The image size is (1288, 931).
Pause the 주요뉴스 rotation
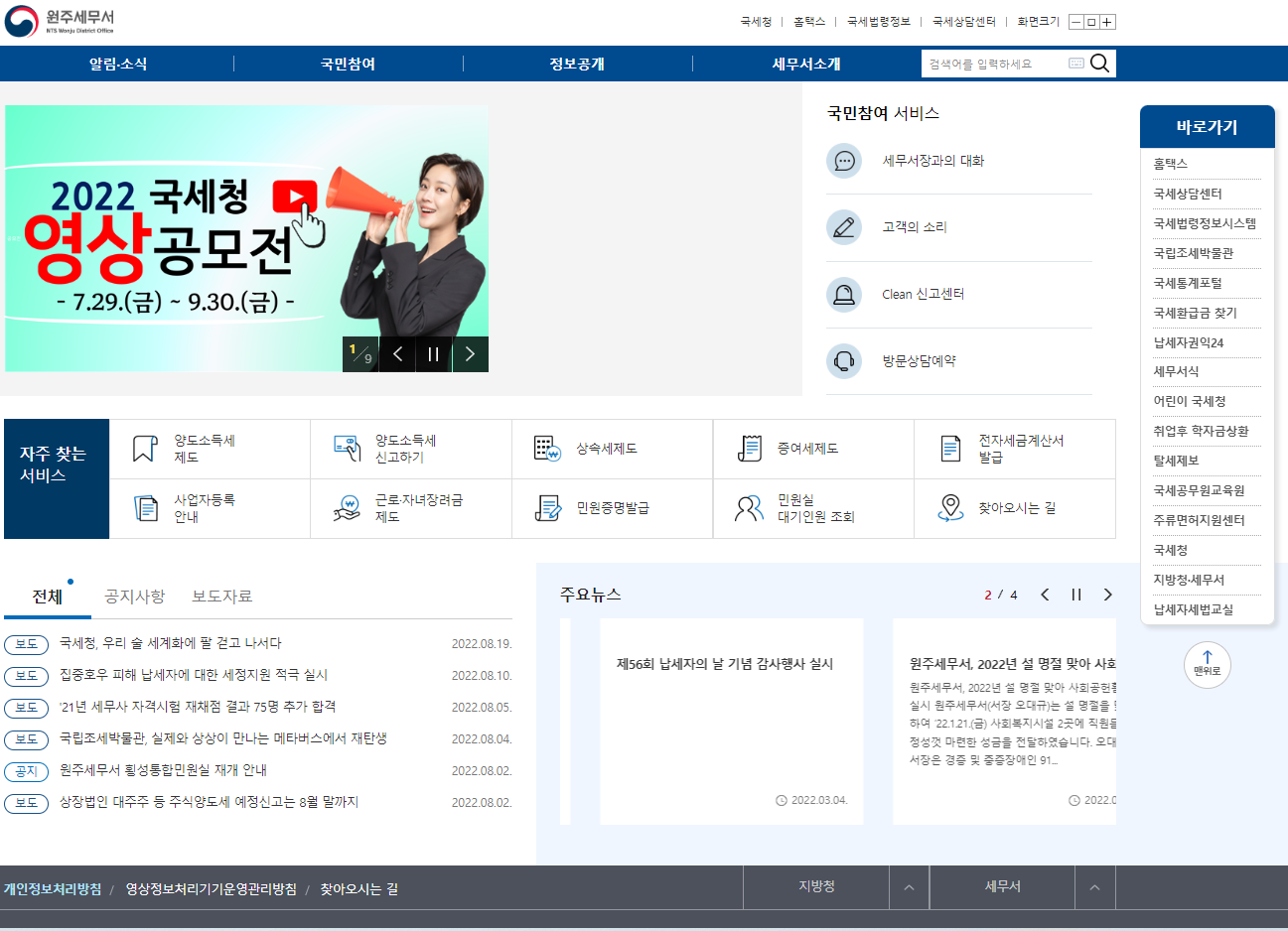tap(1076, 595)
